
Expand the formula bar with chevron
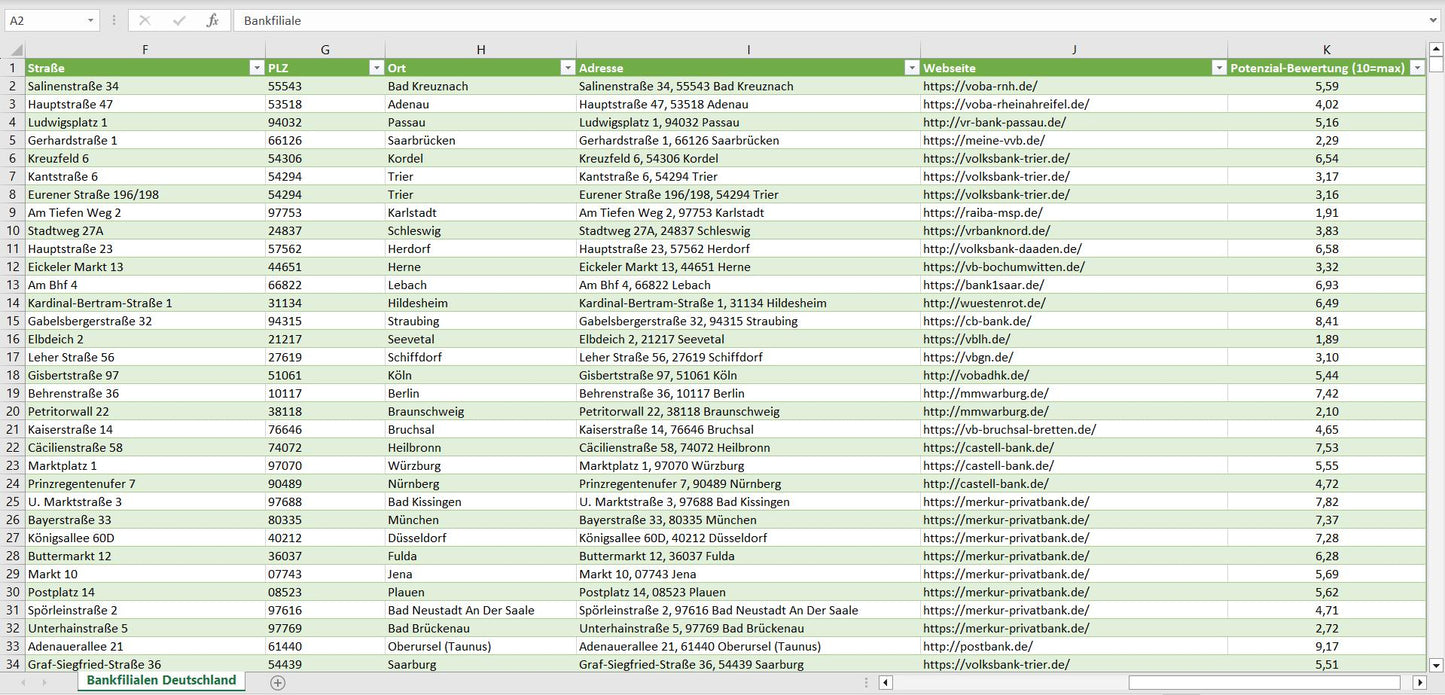click(x=1434, y=20)
